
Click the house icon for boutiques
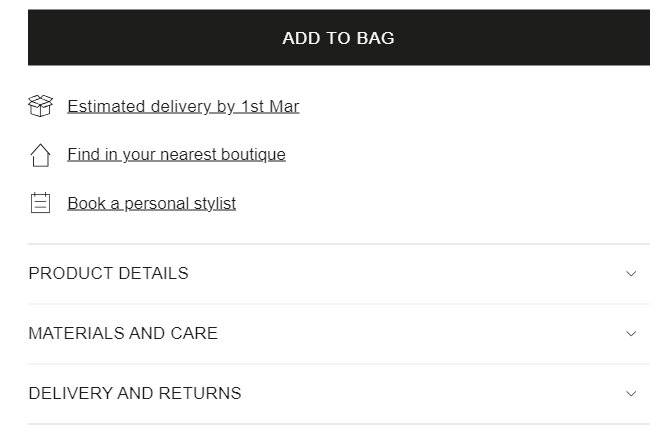point(40,155)
